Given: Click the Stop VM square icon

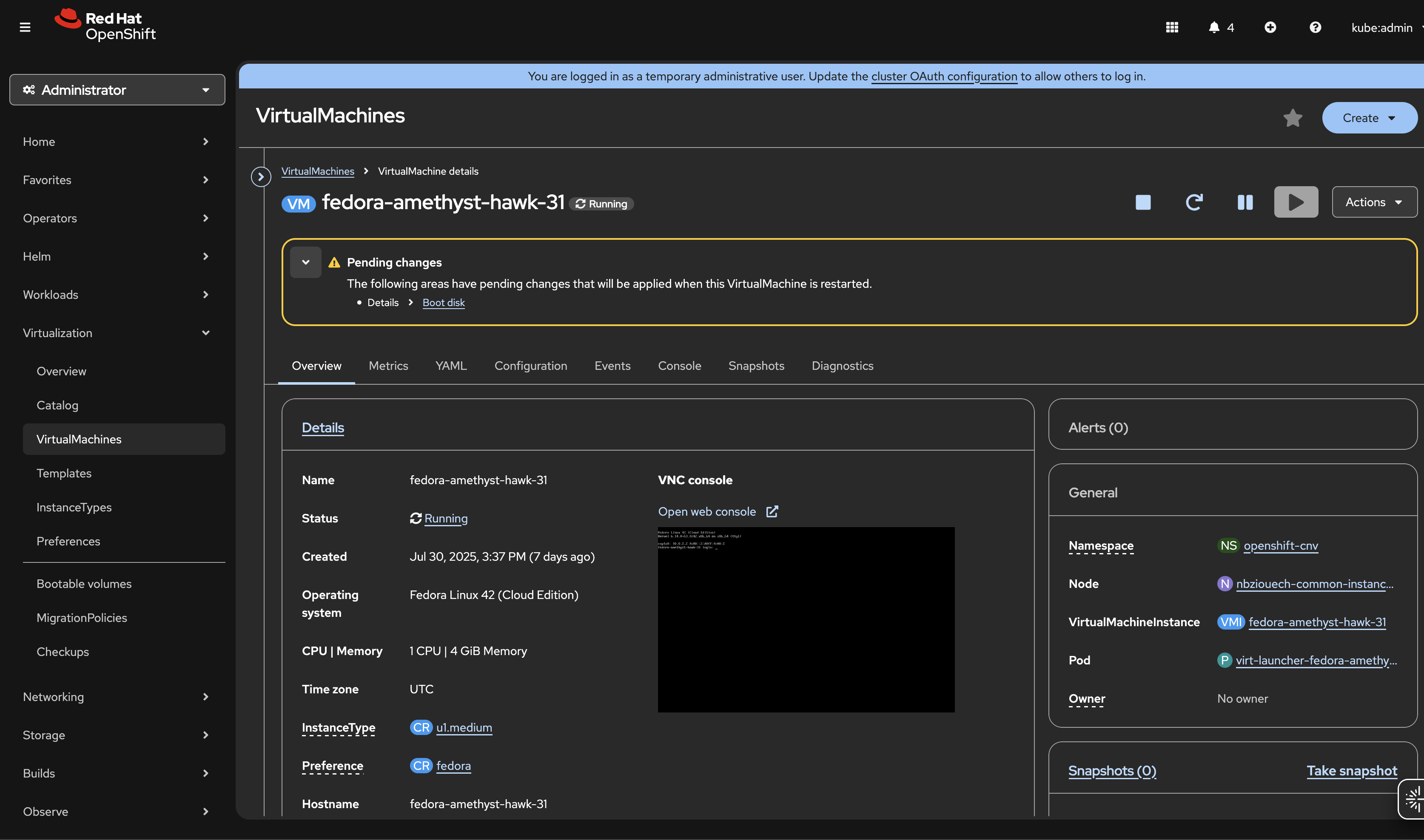Looking at the screenshot, I should point(1142,202).
